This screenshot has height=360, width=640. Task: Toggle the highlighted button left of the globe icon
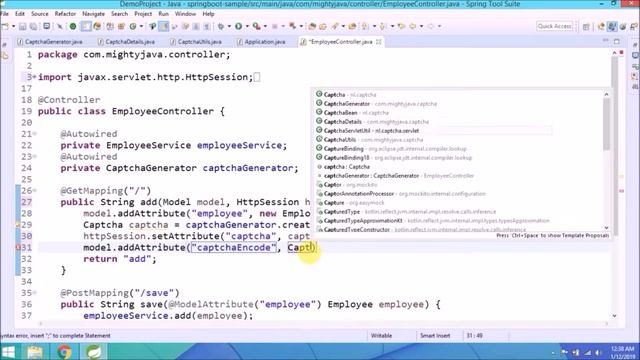click(86, 26)
